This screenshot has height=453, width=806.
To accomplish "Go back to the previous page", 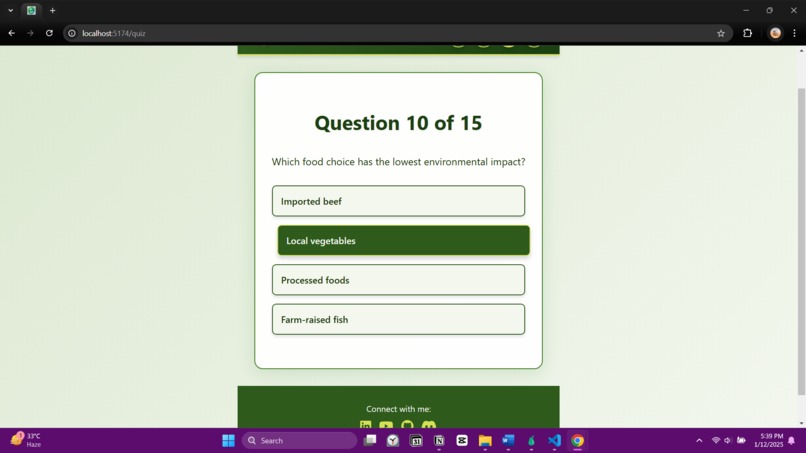I will pyautogui.click(x=11, y=33).
